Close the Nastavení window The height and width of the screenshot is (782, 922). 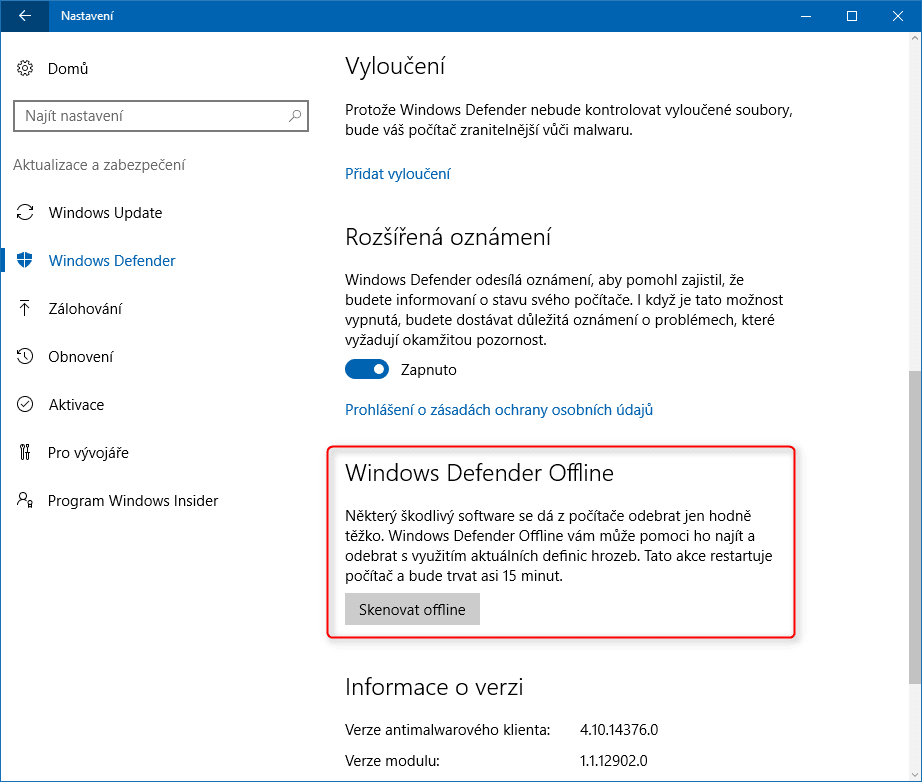(x=898, y=16)
